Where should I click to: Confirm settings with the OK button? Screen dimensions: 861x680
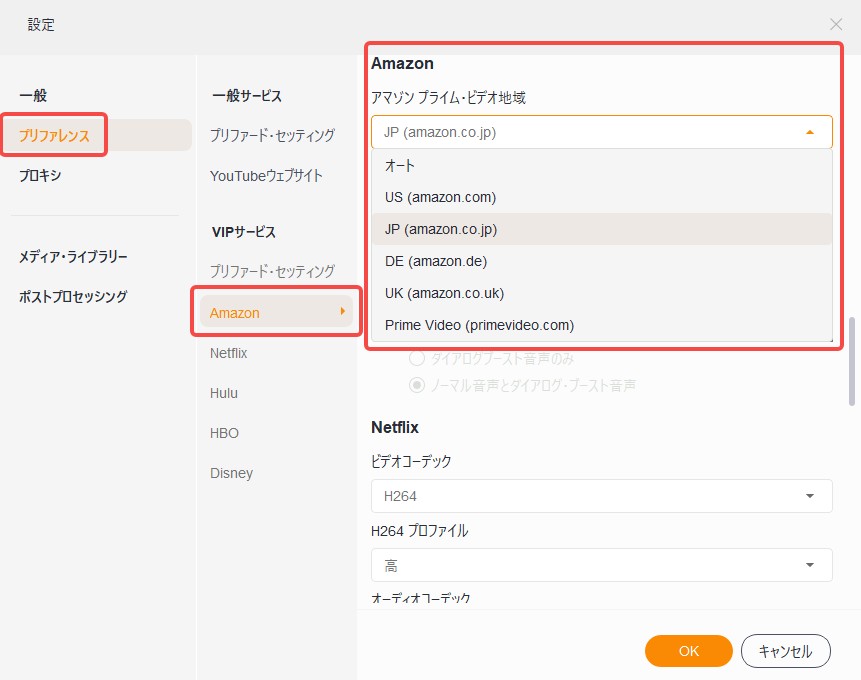[689, 651]
